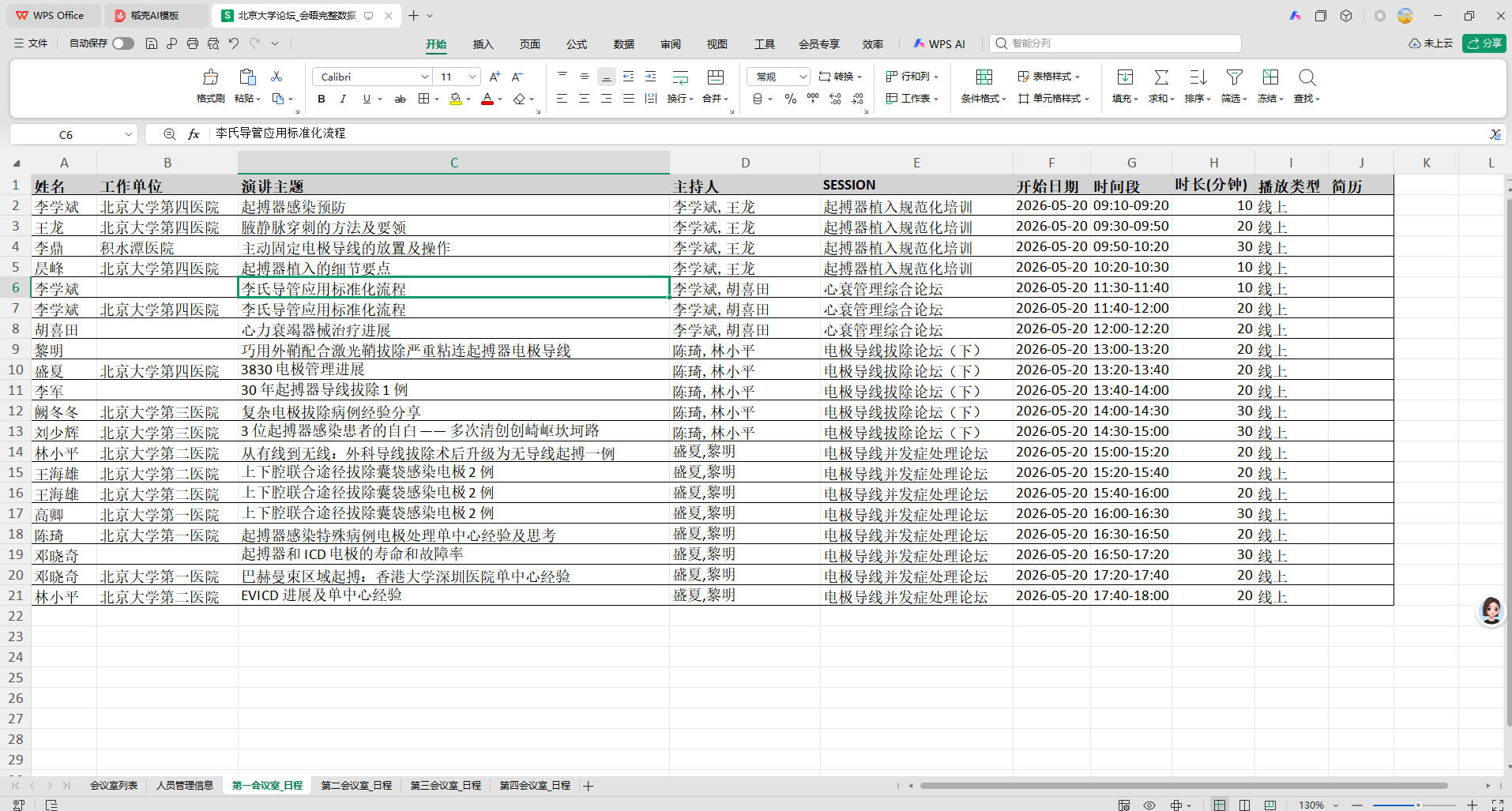1512x811 pixels.
Task: Click the Convert (转换) button
Action: 841,77
